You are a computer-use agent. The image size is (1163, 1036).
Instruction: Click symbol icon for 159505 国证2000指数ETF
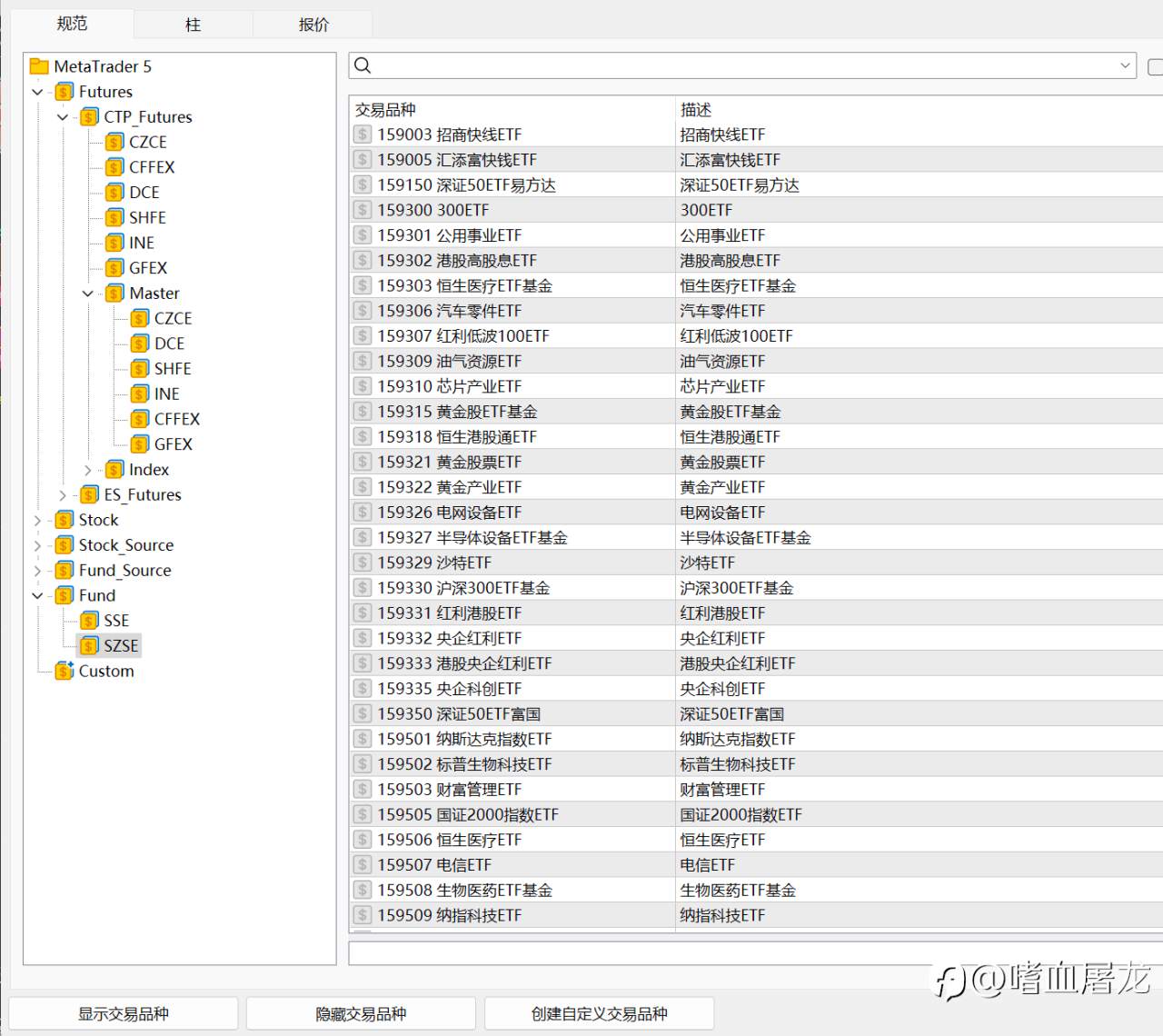(363, 814)
